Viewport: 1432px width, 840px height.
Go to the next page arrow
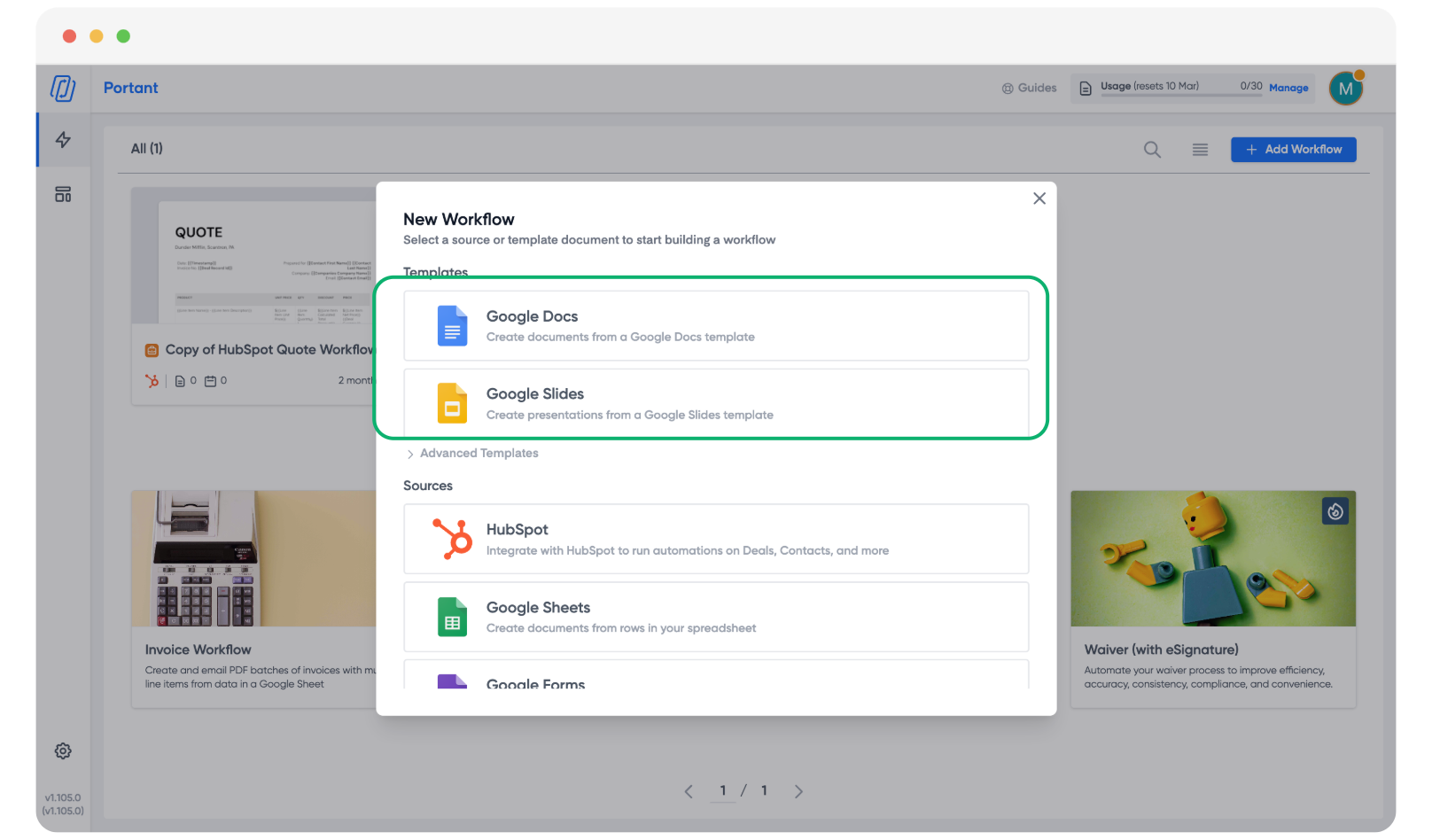[798, 791]
